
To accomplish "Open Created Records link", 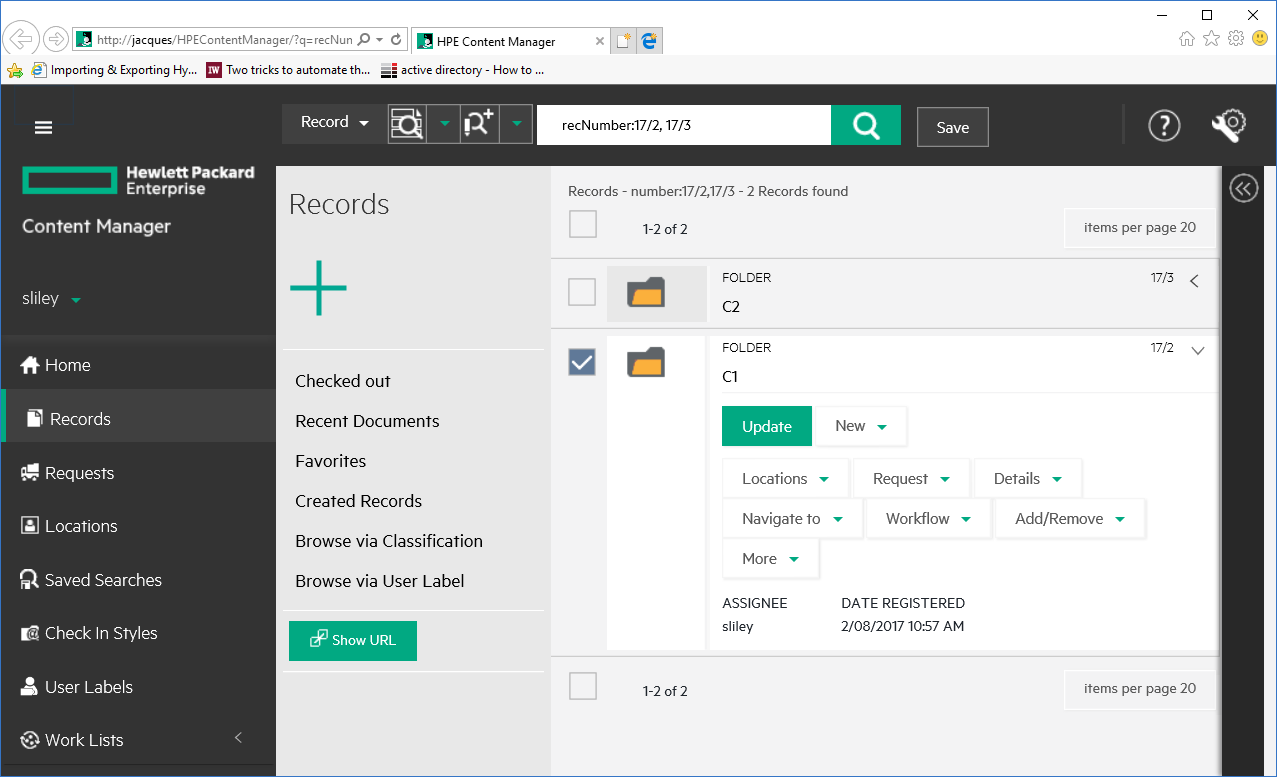I will (359, 501).
